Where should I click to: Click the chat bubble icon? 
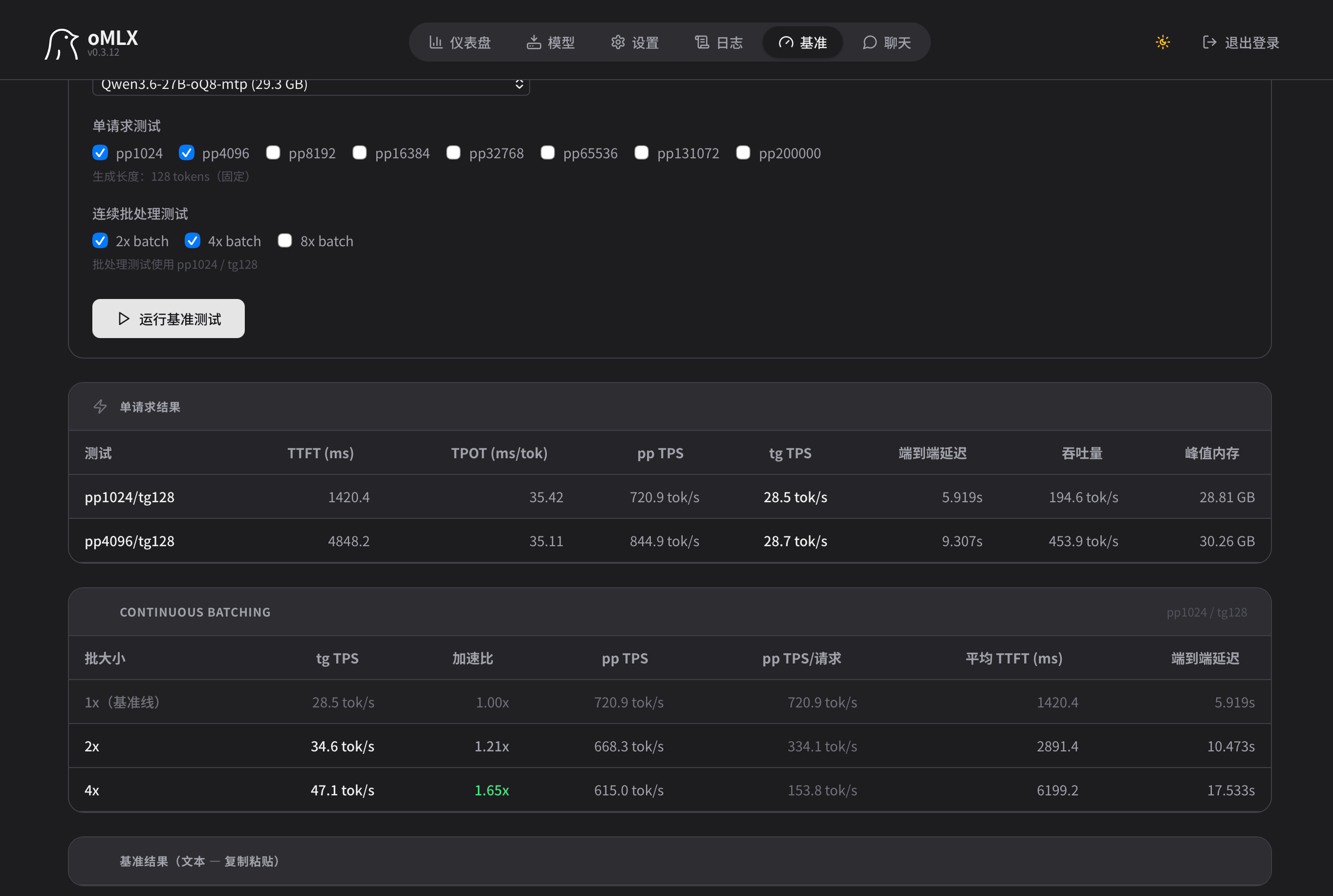point(870,43)
